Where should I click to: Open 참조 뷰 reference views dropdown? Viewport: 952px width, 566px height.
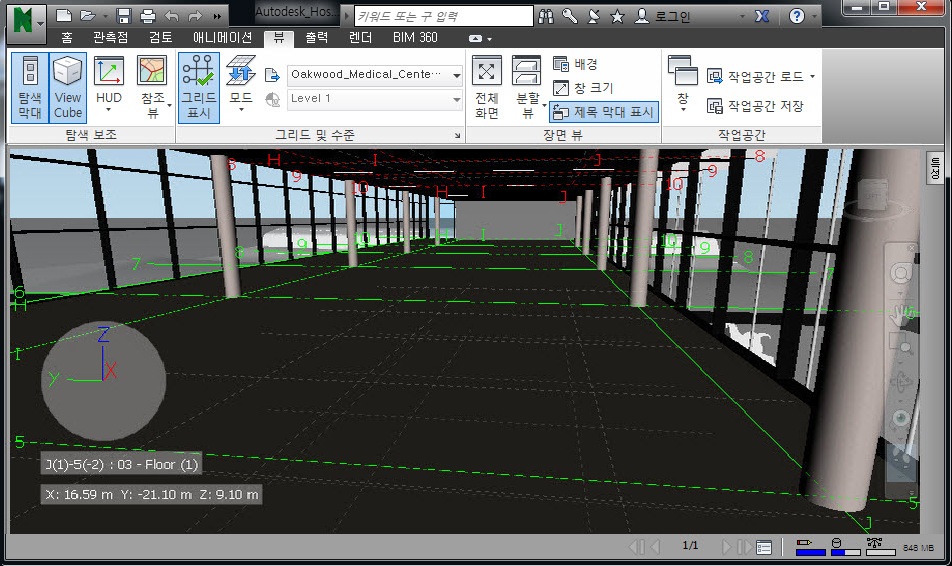(x=153, y=87)
